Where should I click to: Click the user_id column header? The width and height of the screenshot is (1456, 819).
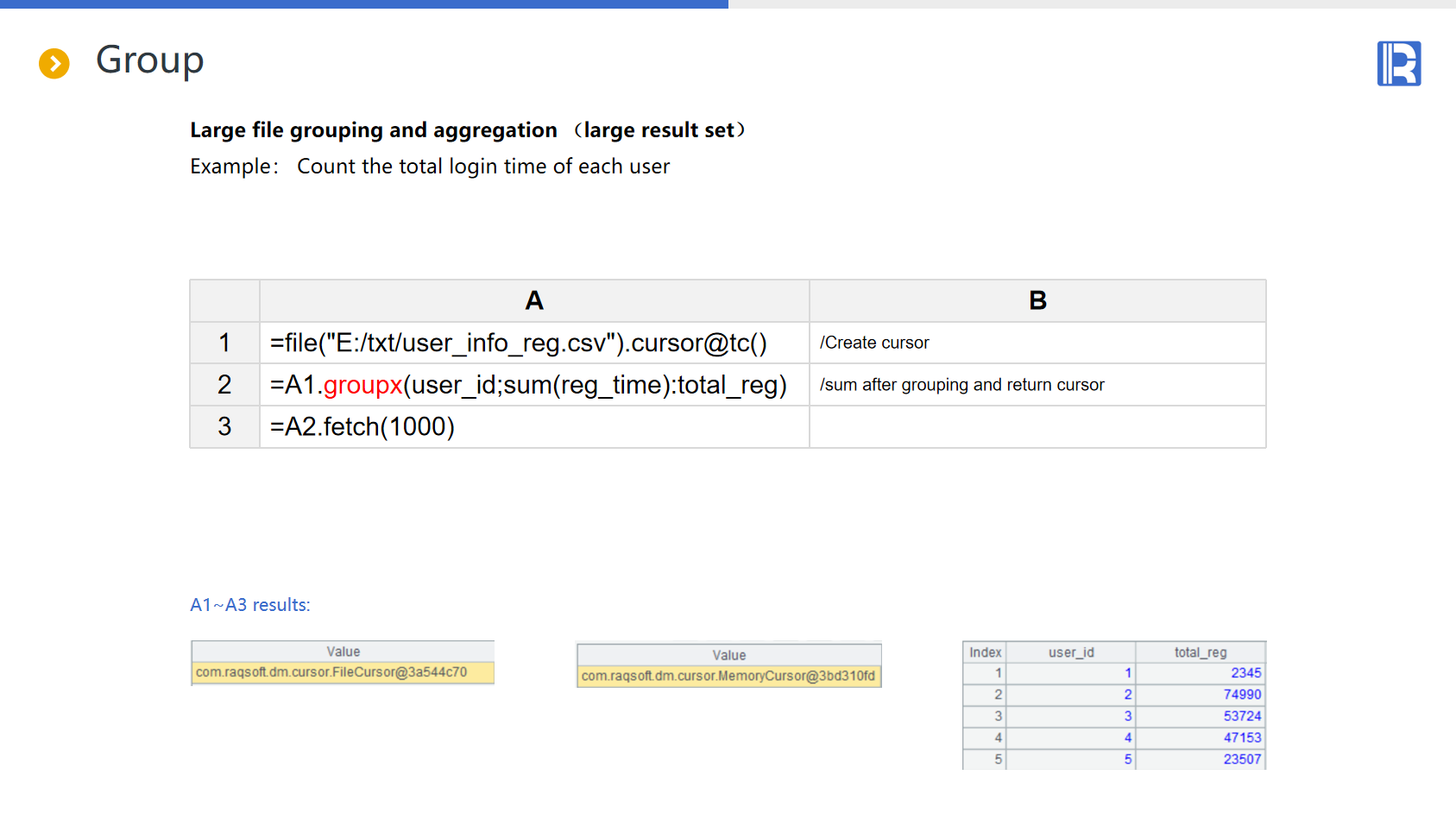1071,652
